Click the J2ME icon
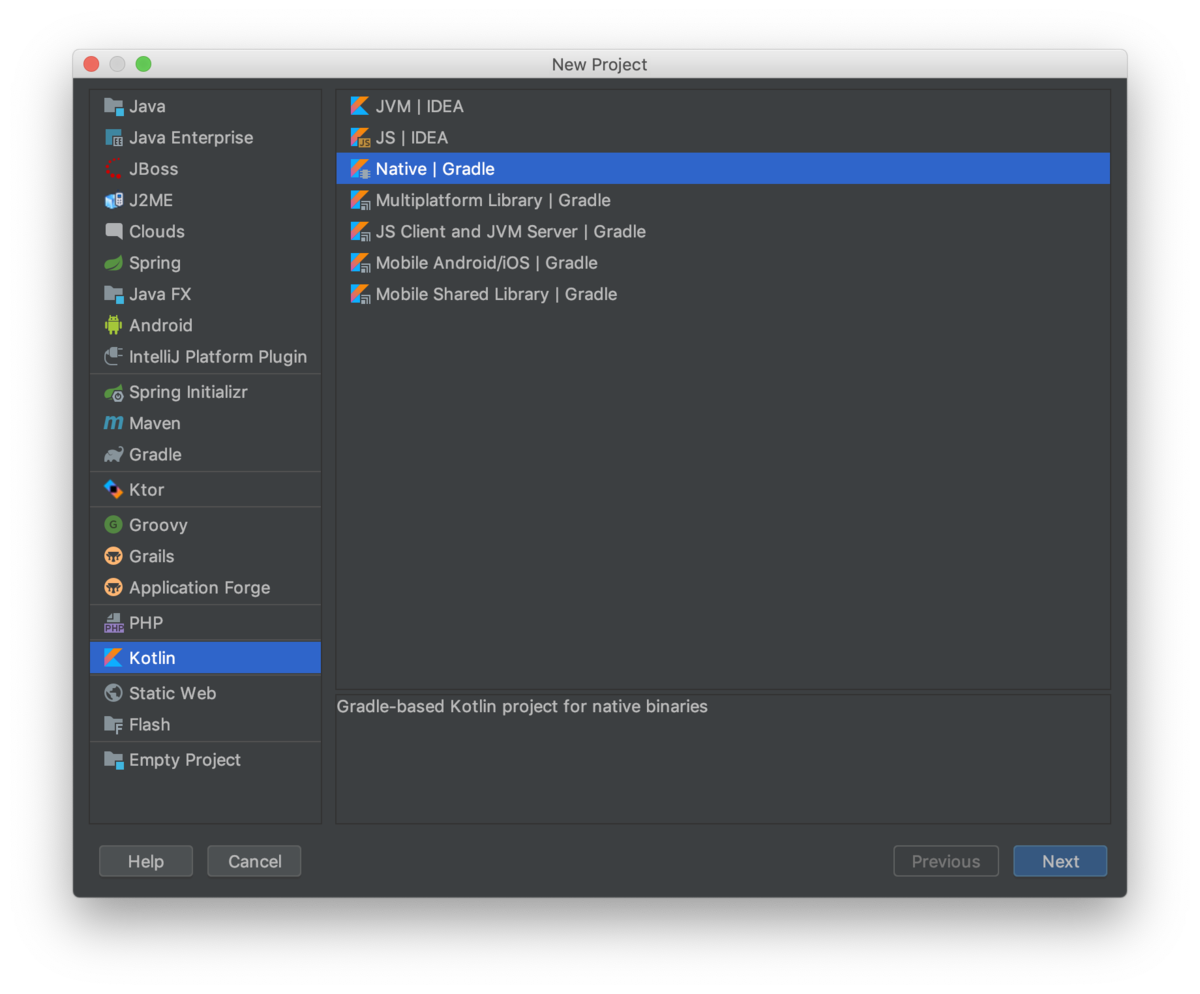This screenshot has height=994, width=1200. pos(113,200)
